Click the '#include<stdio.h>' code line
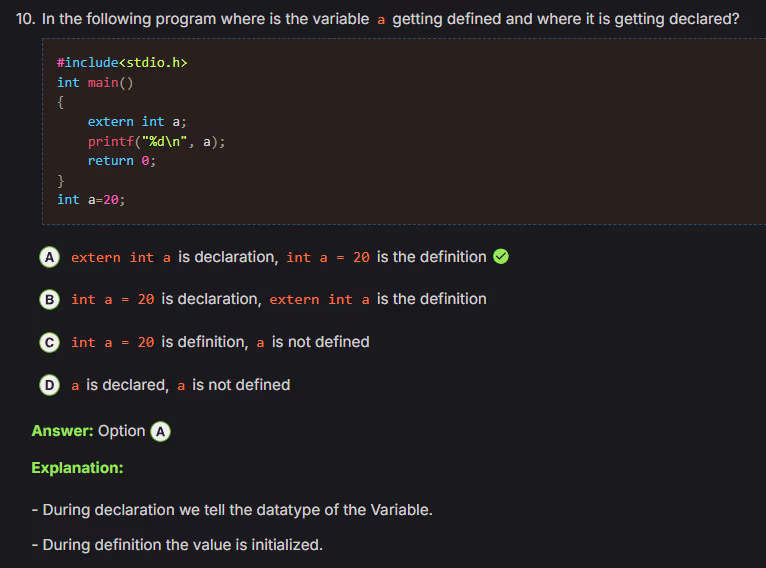The width and height of the screenshot is (766, 568). coord(122,63)
